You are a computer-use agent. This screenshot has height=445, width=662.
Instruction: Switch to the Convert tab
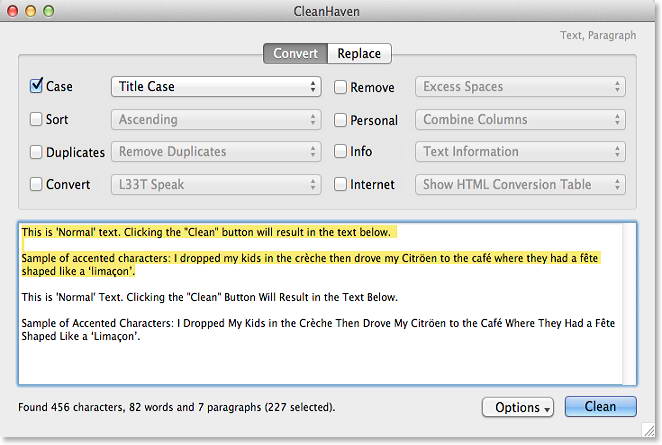(295, 54)
